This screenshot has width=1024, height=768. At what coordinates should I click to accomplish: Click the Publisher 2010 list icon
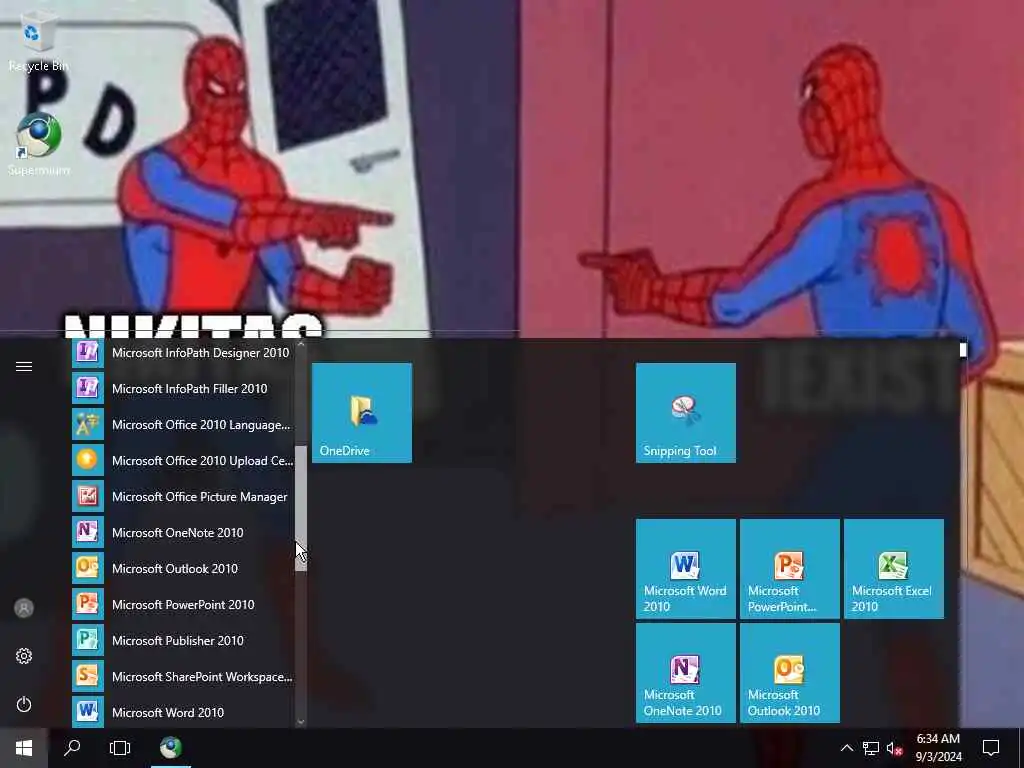(x=88, y=640)
